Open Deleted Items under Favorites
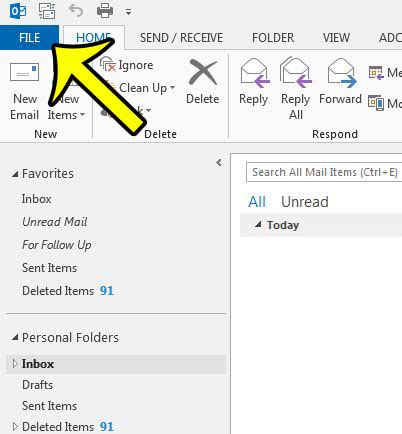 tap(68, 291)
